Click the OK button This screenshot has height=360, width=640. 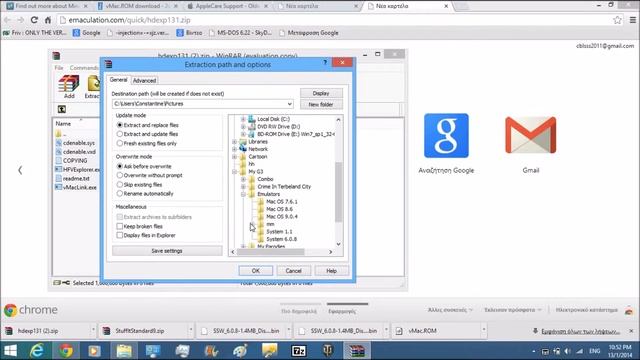coord(256,271)
